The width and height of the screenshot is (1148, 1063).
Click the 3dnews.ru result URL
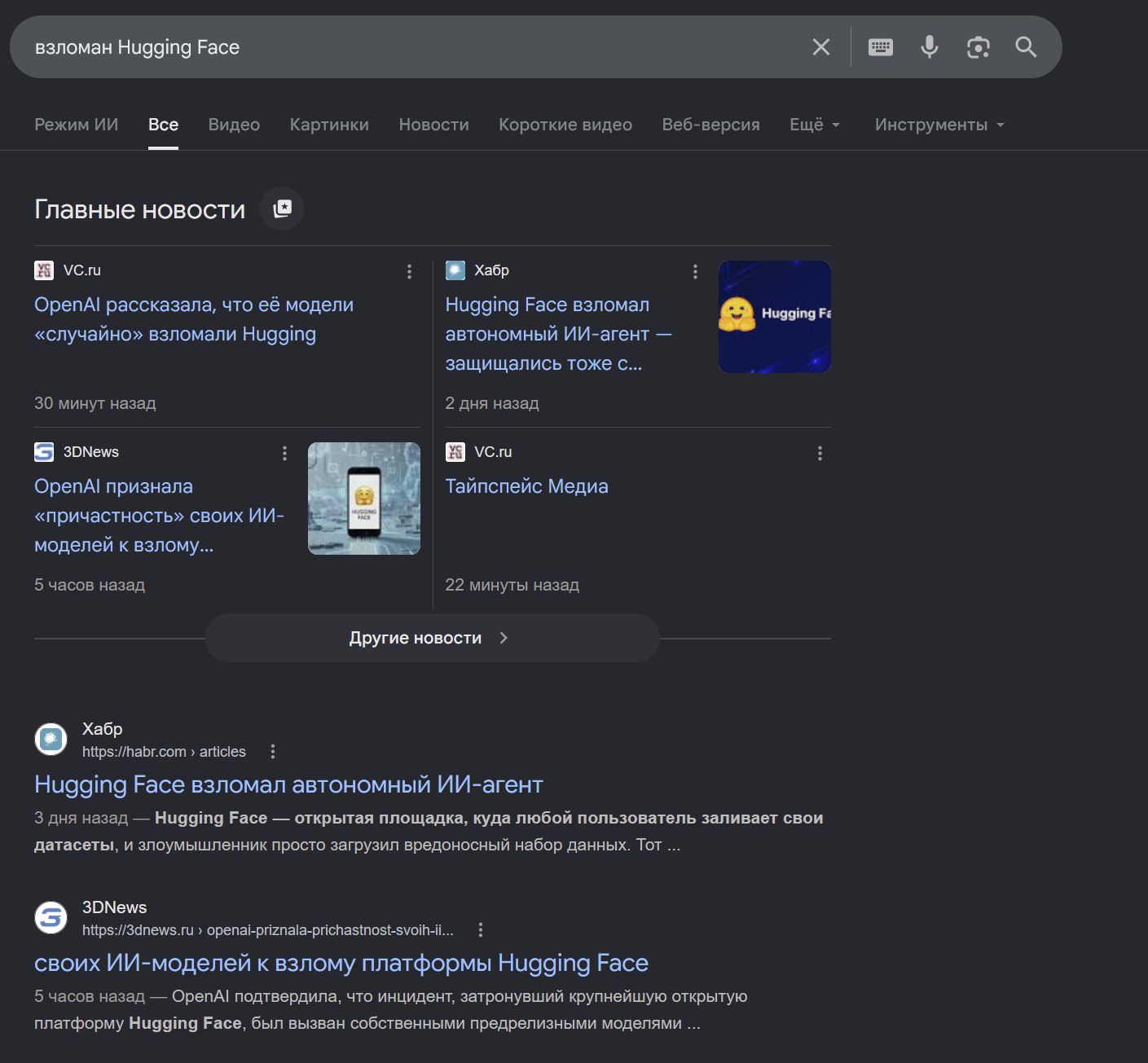[x=268, y=930]
